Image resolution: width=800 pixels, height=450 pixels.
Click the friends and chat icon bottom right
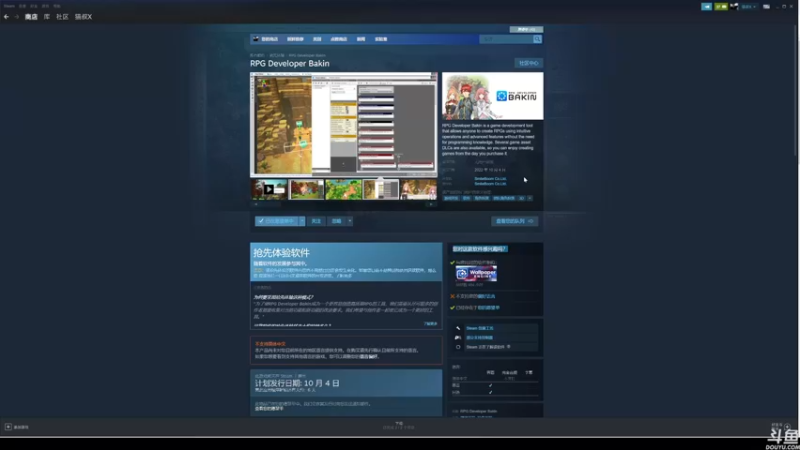(787, 426)
